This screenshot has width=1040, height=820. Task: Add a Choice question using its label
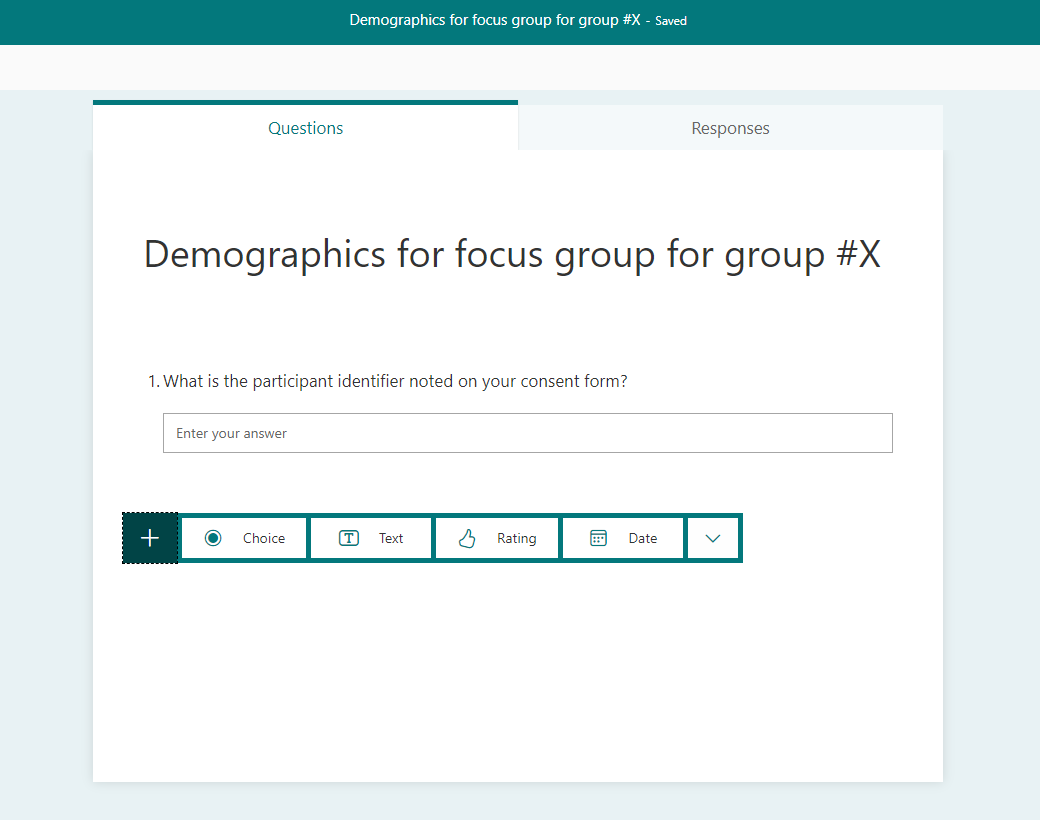pos(264,538)
